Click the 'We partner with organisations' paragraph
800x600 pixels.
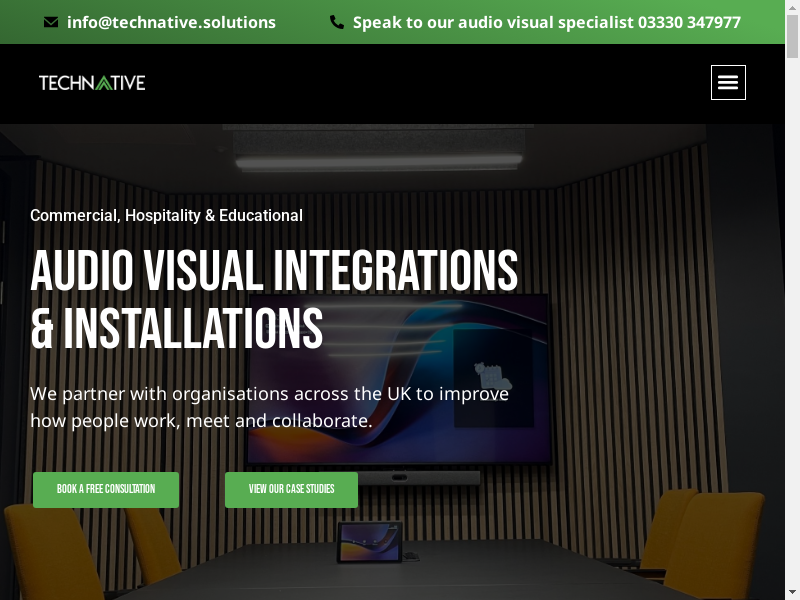coord(269,407)
